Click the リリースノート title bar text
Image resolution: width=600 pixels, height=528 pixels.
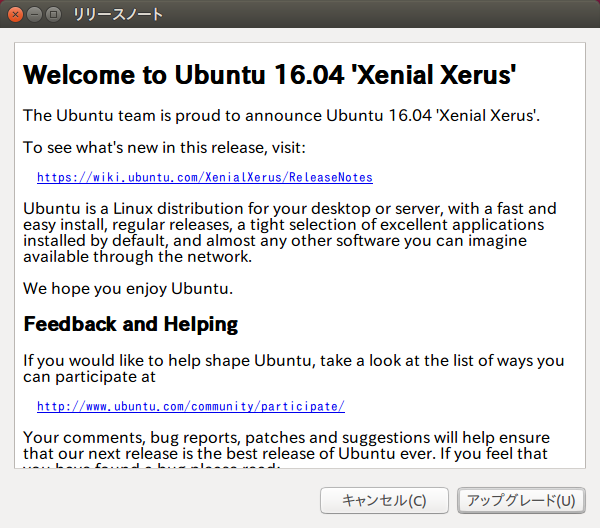point(118,15)
